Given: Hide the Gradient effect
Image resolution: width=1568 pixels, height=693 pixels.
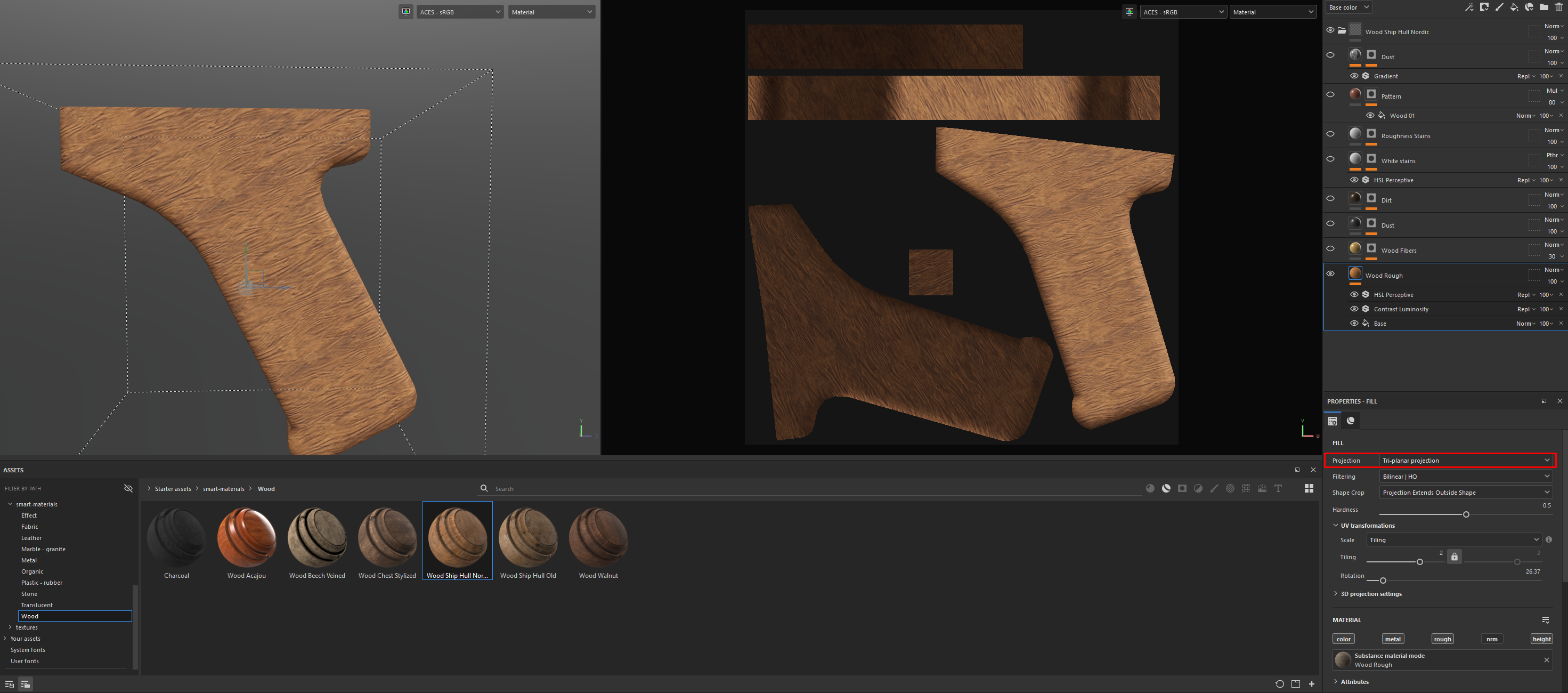Looking at the screenshot, I should [1354, 76].
